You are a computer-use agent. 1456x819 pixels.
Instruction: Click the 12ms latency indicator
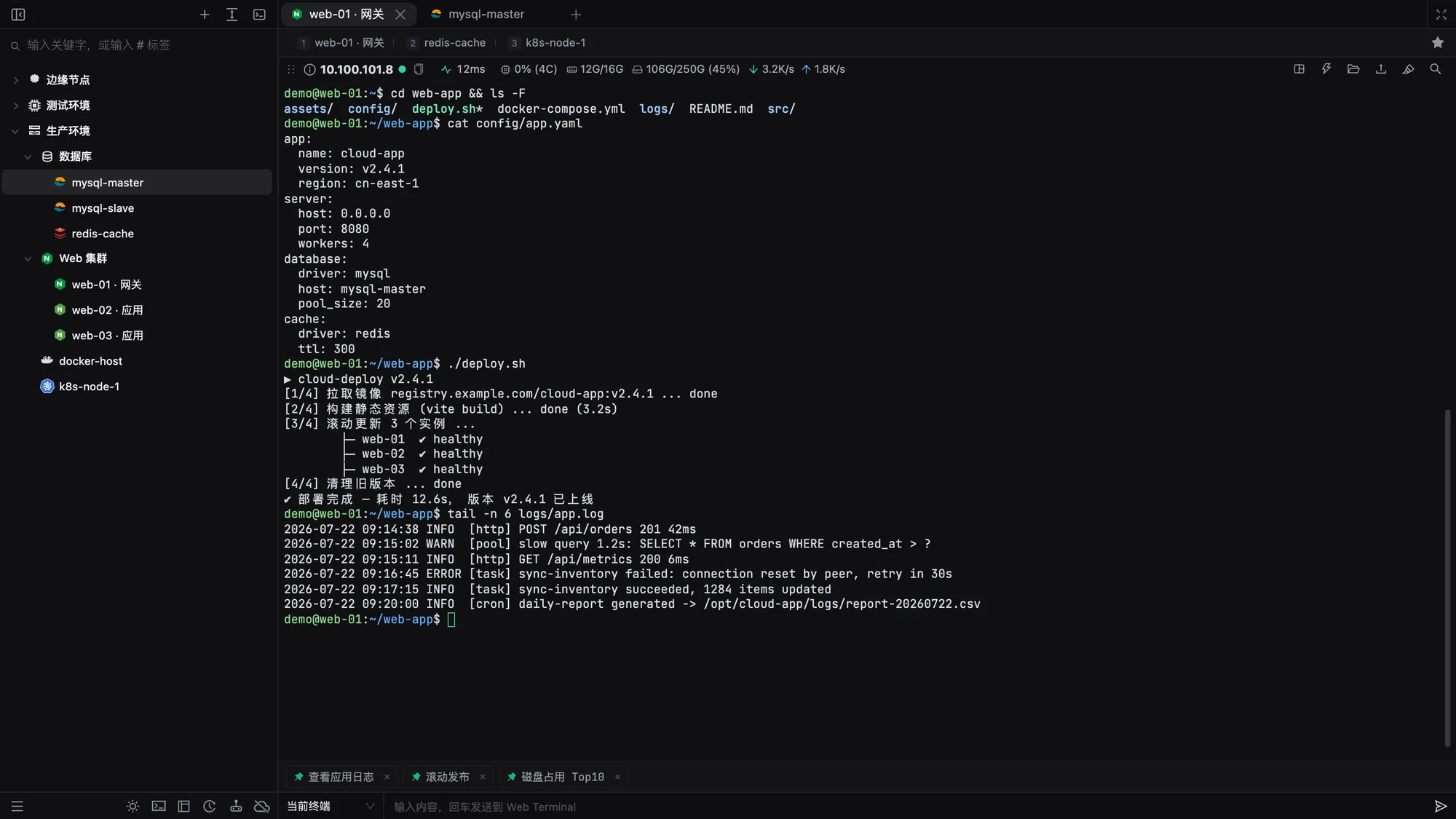(x=463, y=69)
